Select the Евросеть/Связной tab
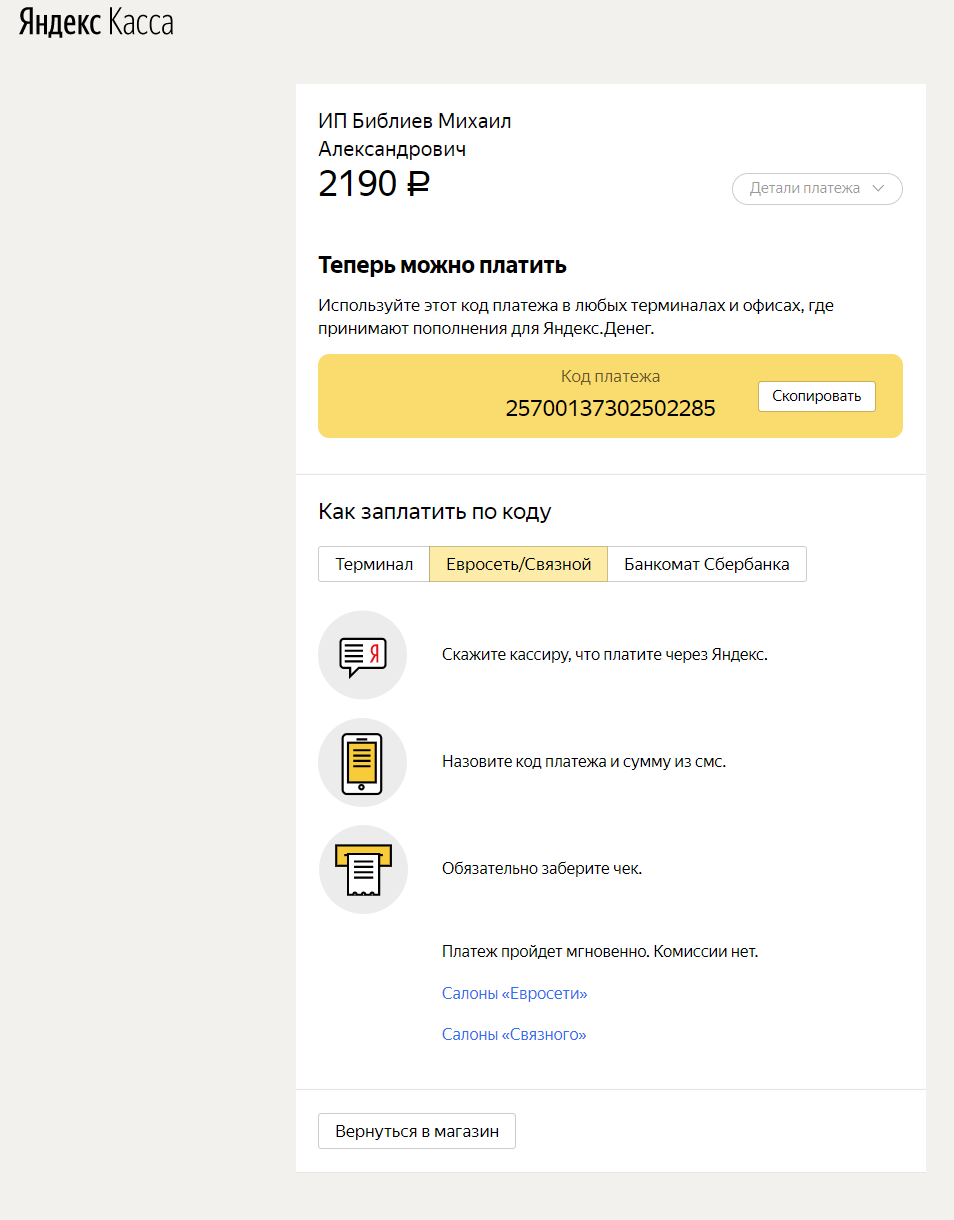The height and width of the screenshot is (1220, 954). pos(519,564)
